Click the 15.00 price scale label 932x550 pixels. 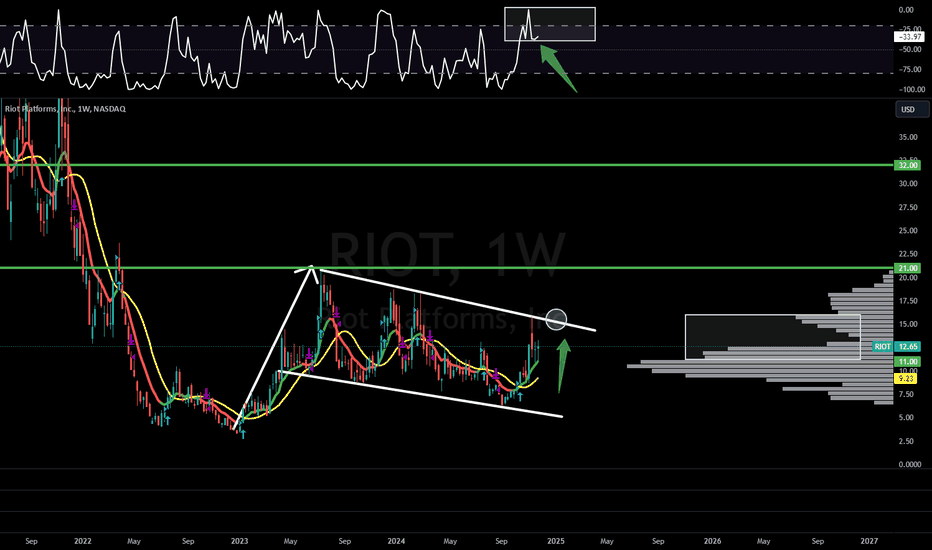tap(908, 325)
